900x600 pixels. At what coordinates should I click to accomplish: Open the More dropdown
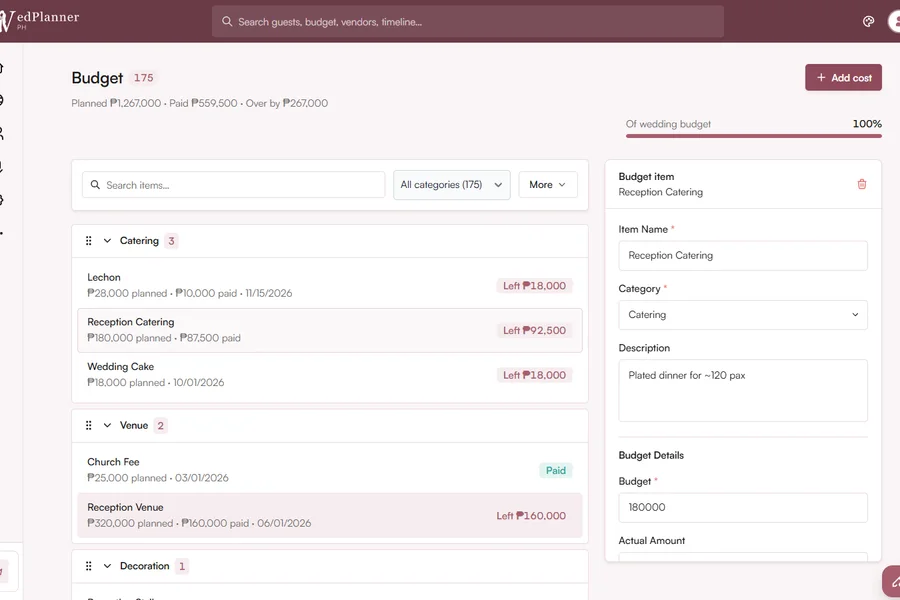coord(548,185)
